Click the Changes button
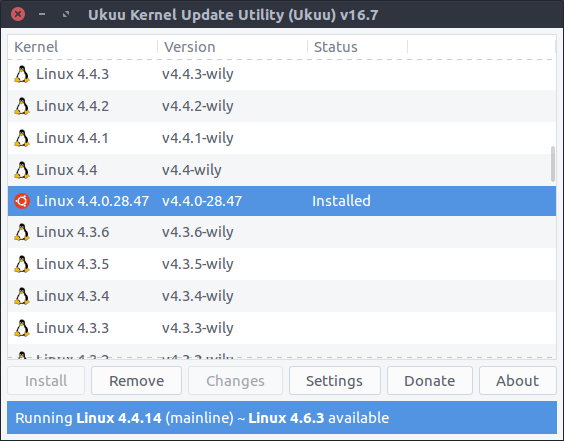 tap(235, 381)
